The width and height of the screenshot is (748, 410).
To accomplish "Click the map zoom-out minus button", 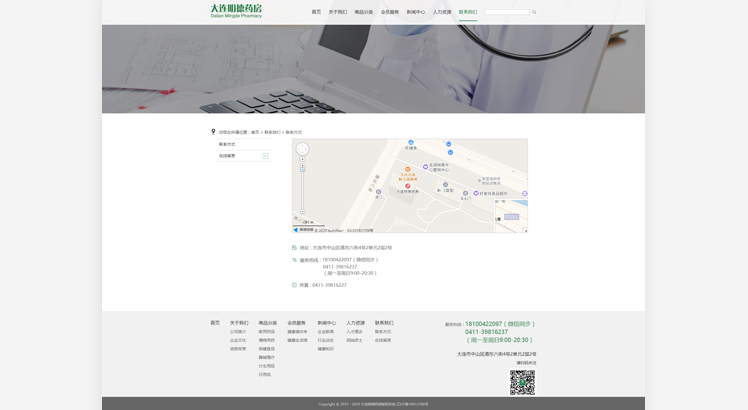I will (x=302, y=212).
